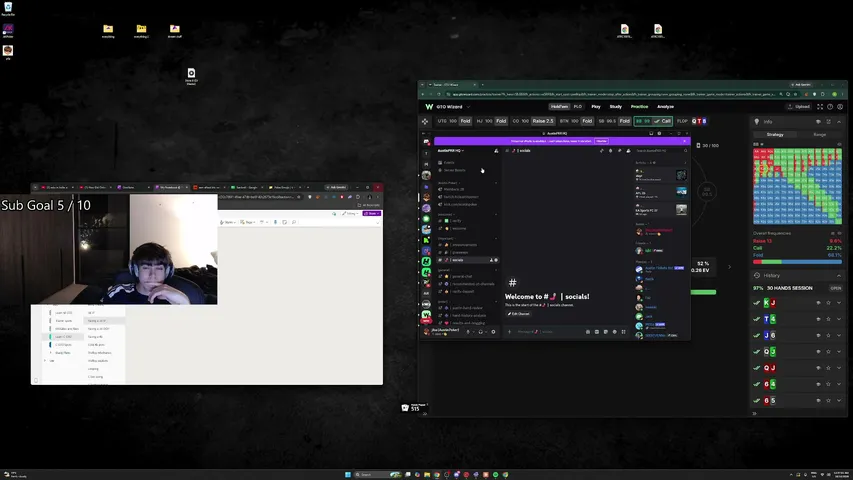The height and width of the screenshot is (480, 853).
Task: Open the 30 hands session OPEN button
Action: pyautogui.click(x=836, y=288)
